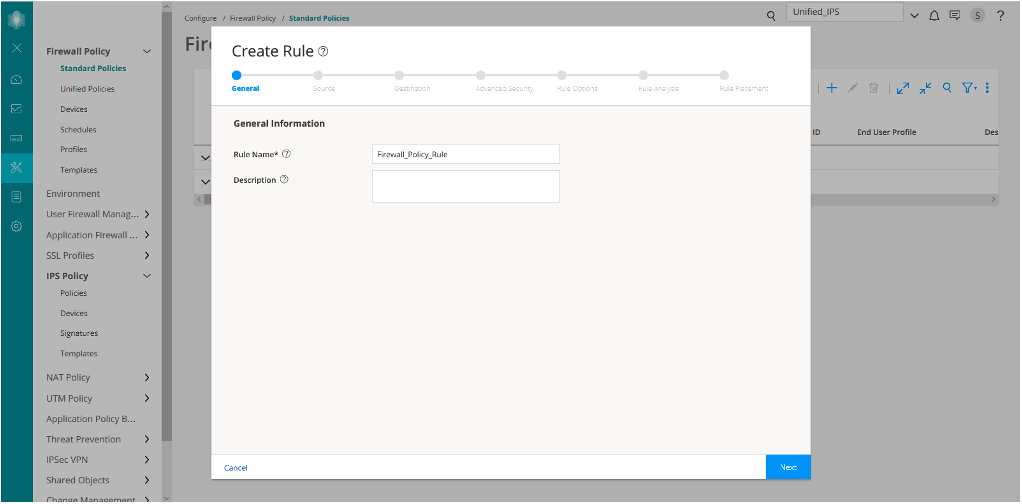This screenshot has height=504, width=1022.
Task: Click the Configure tools icon in sidebar
Action: tap(16, 167)
